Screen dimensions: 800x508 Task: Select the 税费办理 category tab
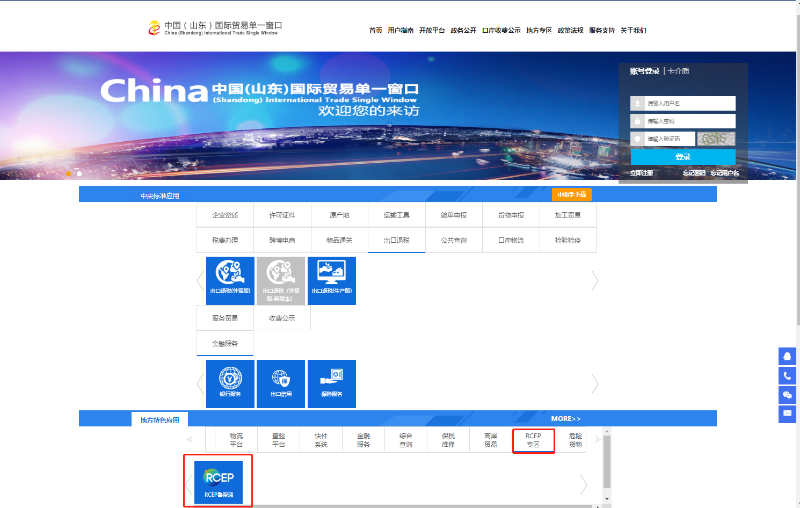[x=225, y=240]
